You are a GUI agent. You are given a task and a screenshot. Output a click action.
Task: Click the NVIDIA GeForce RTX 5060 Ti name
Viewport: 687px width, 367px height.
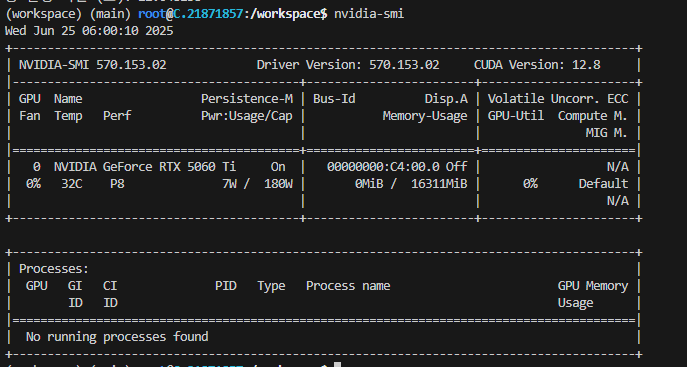coord(145,167)
